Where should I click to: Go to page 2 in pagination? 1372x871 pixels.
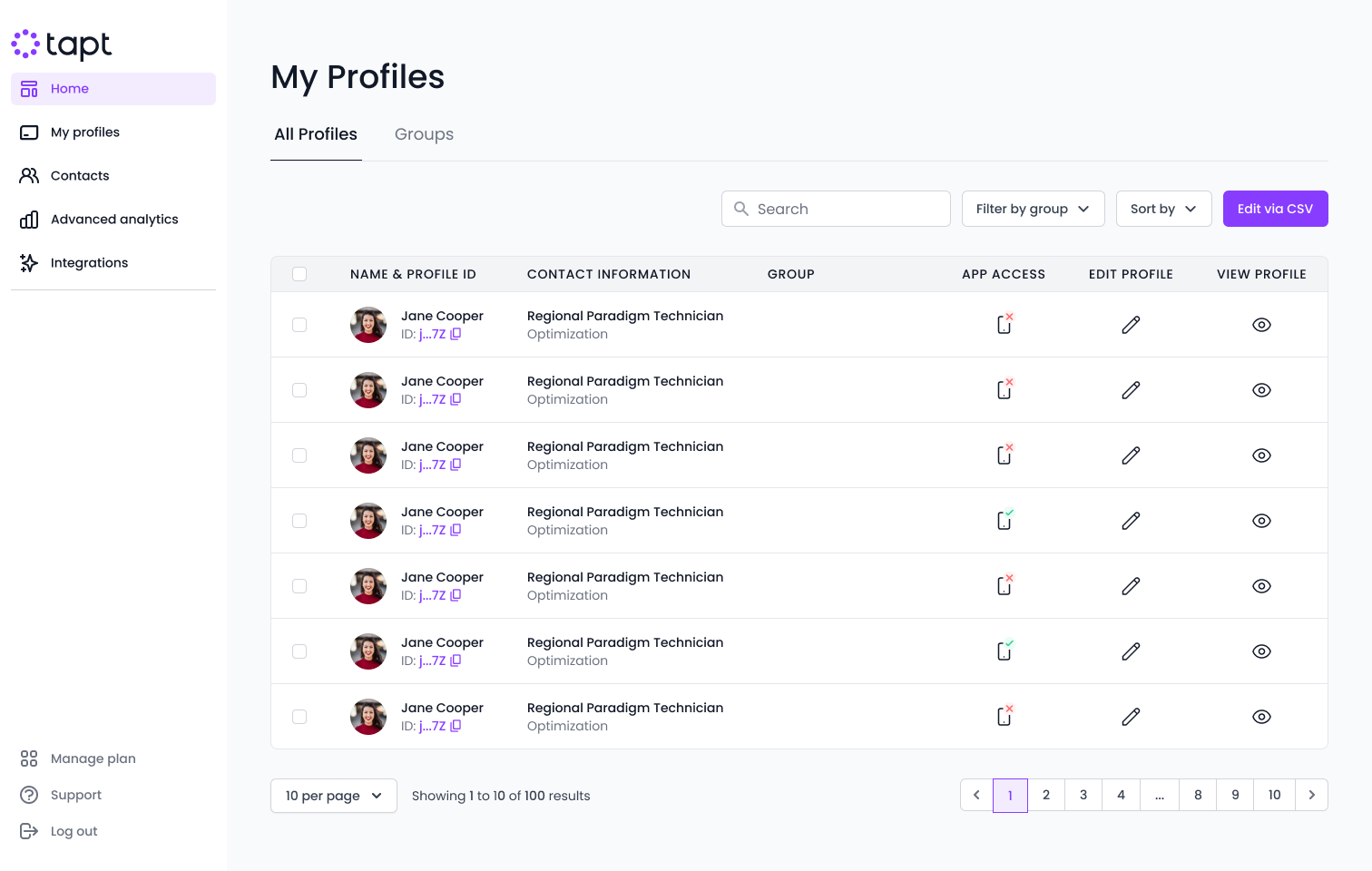pyautogui.click(x=1046, y=796)
